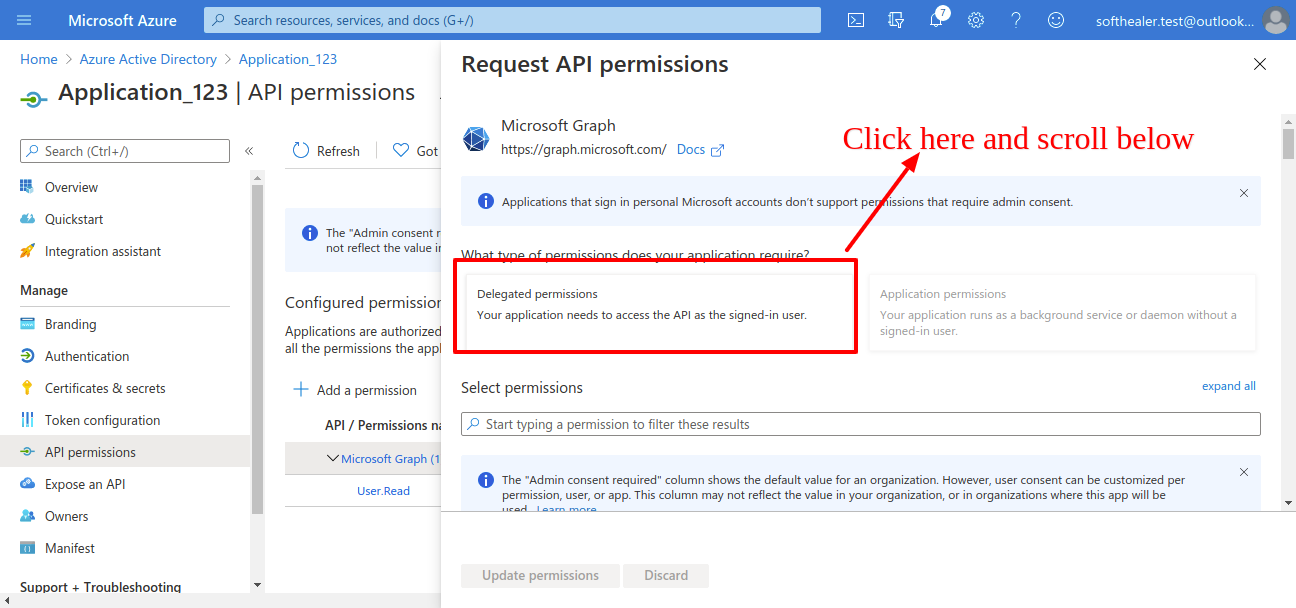Go to Home breadcrumb
The height and width of the screenshot is (608, 1296).
(39, 59)
